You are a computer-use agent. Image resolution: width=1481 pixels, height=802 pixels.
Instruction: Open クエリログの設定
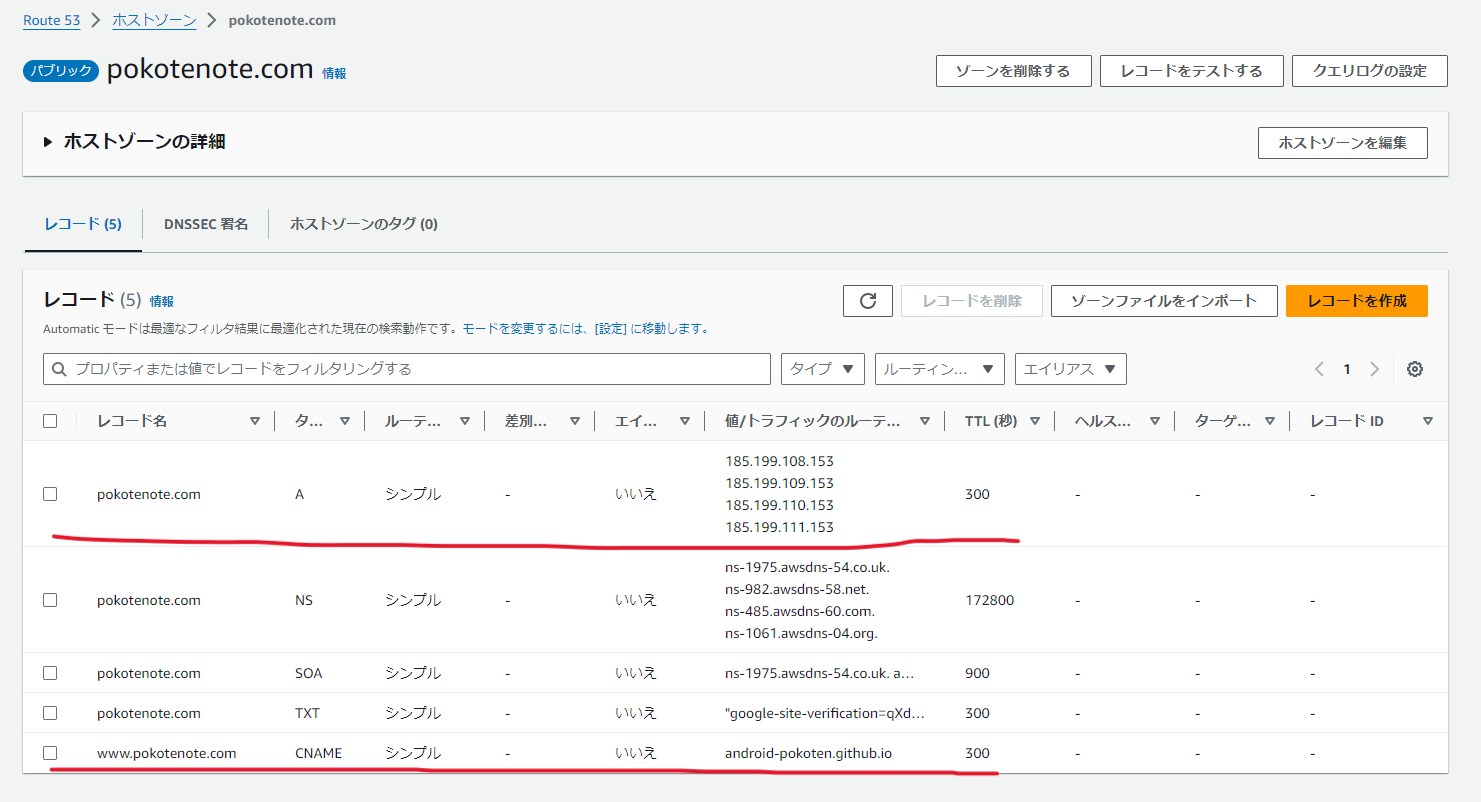click(1370, 71)
